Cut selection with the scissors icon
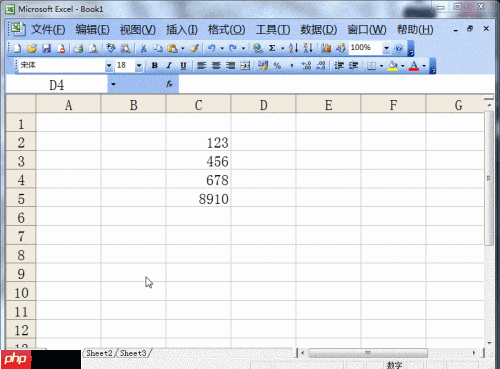 [x=143, y=48]
